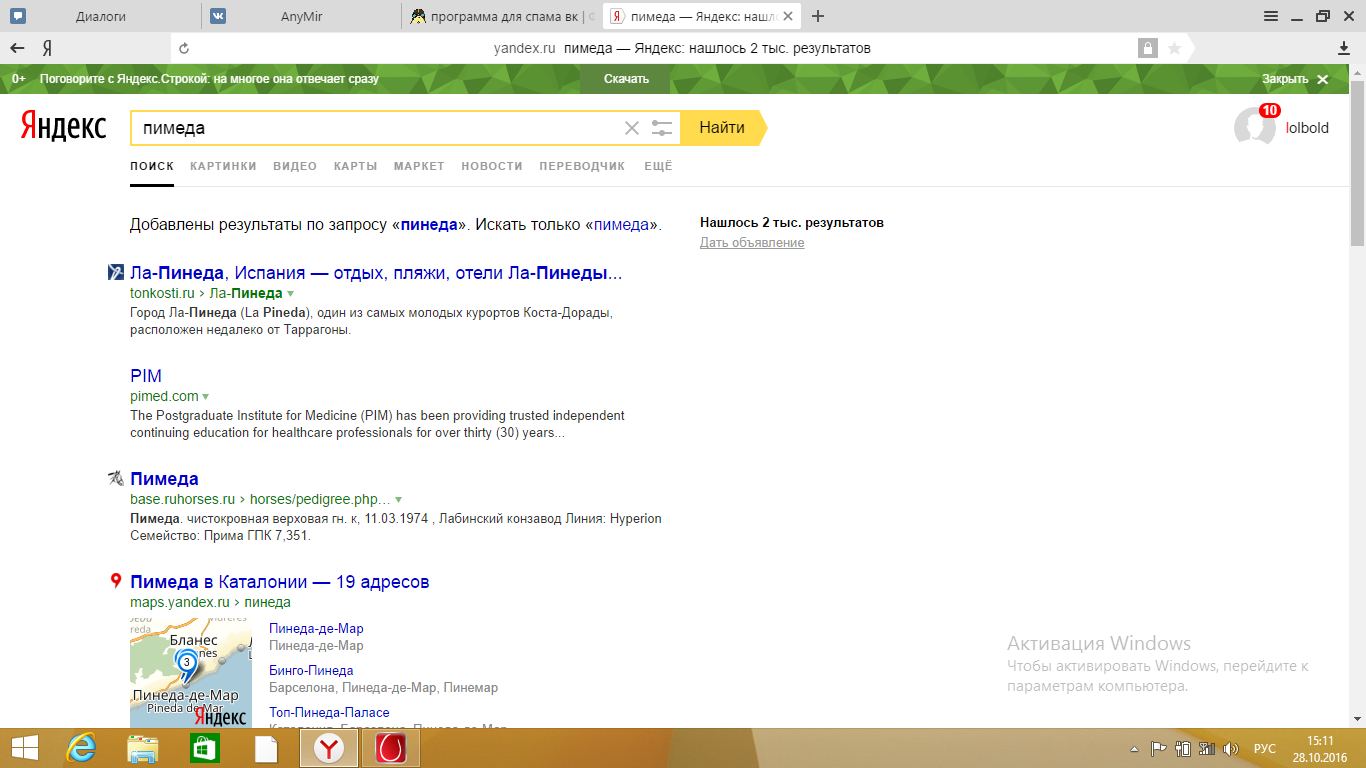The height and width of the screenshot is (768, 1366).
Task: Click the ruhorses favicon beside Пимеда result
Action: pyautogui.click(x=116, y=478)
